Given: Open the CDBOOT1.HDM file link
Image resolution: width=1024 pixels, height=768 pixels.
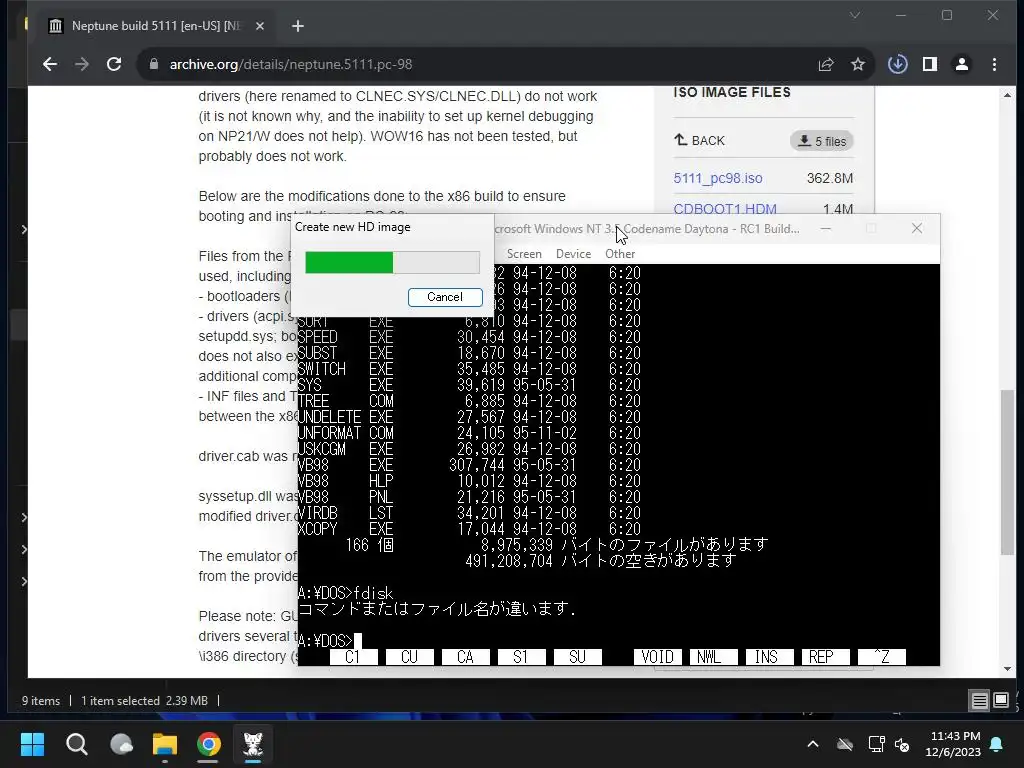Looking at the screenshot, I should 725,209.
